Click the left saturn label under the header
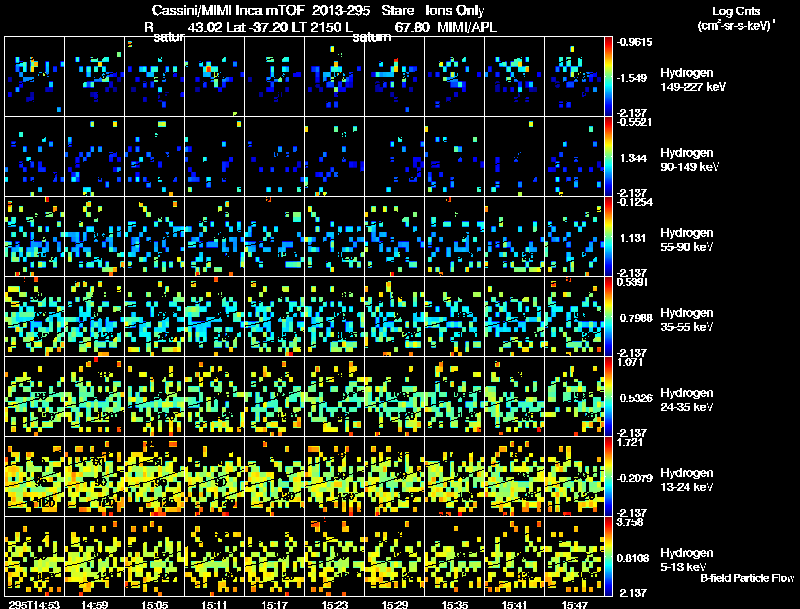The height and width of the screenshot is (609, 800). point(170,38)
